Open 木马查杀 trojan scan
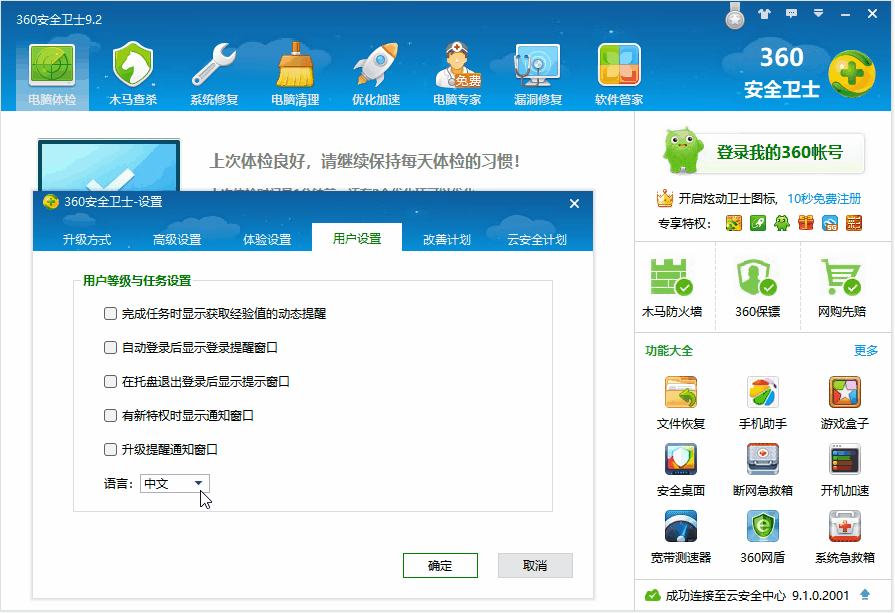Viewport: 895px width, 613px height. click(x=133, y=74)
